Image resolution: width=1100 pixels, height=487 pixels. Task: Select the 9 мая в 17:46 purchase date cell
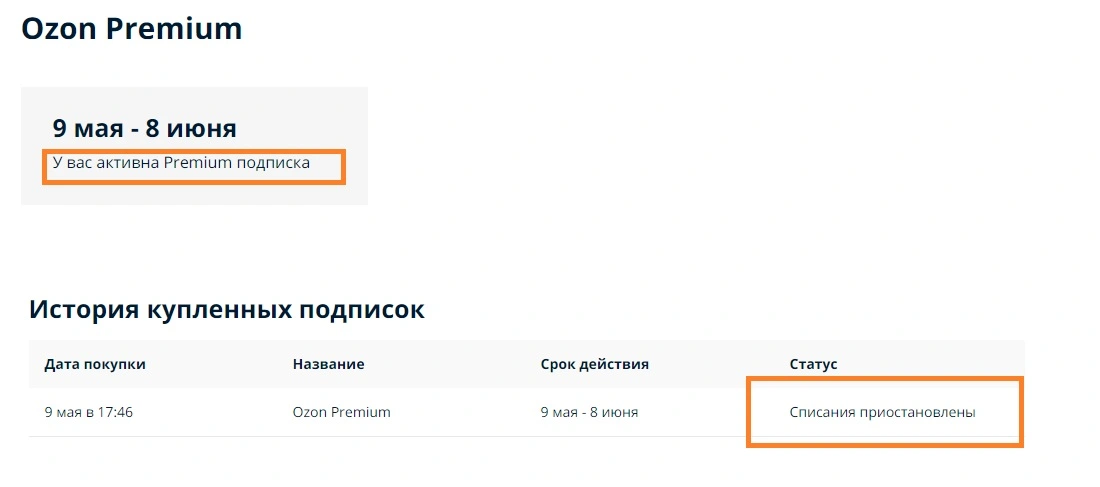[x=88, y=412]
